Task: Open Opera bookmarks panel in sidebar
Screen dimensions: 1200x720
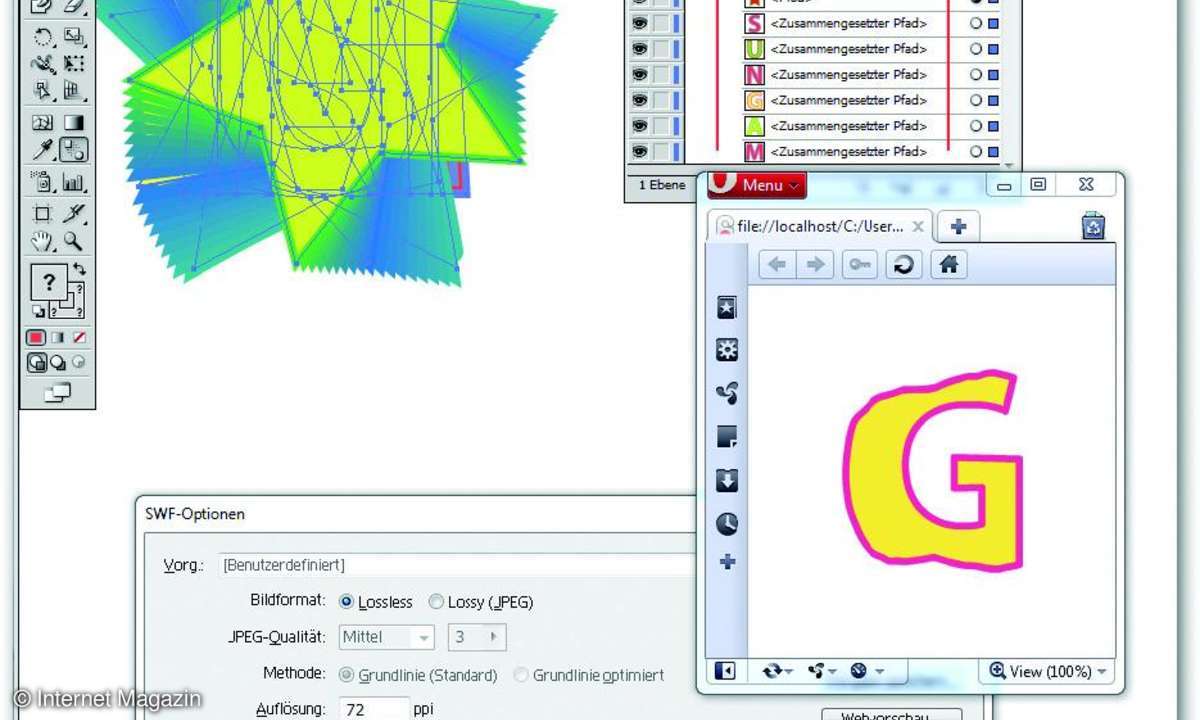Action: point(727,307)
